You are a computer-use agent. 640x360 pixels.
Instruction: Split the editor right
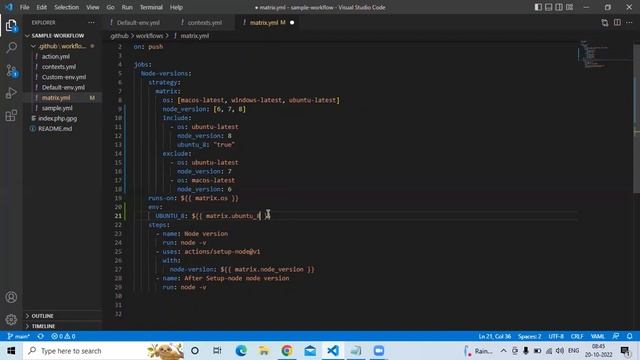click(x=617, y=22)
